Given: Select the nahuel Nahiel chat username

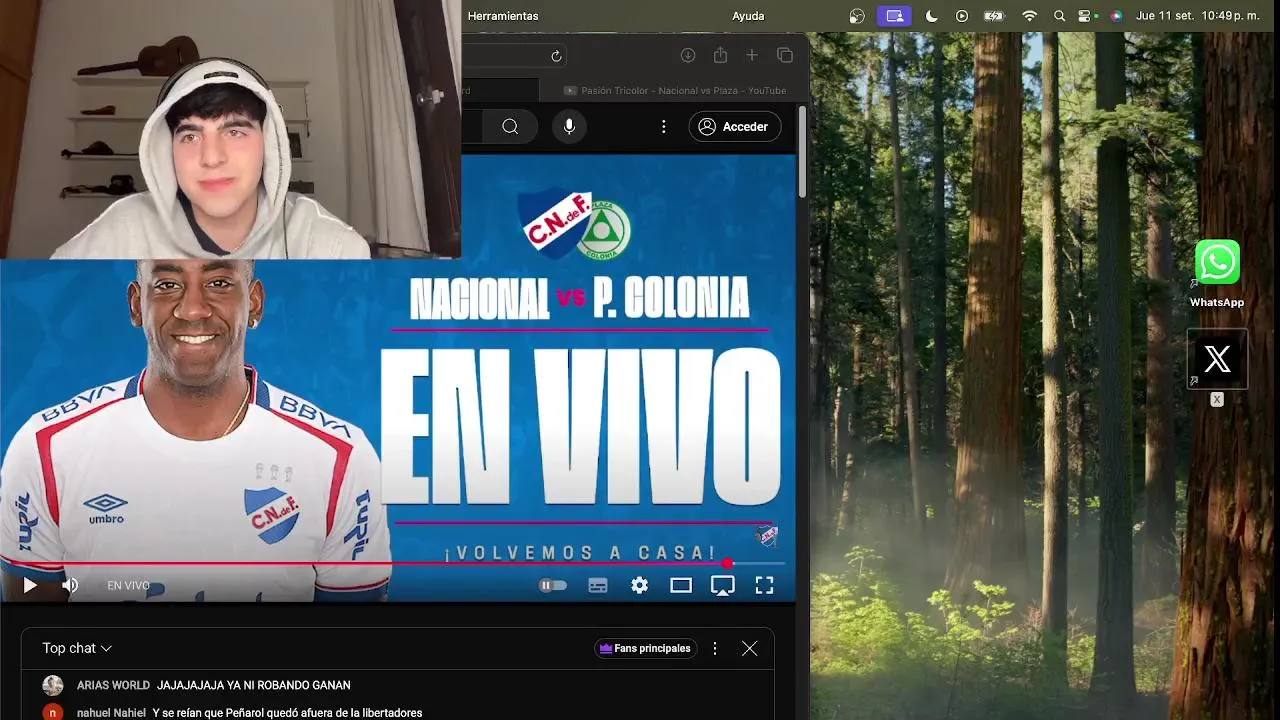Looking at the screenshot, I should click(111, 713).
